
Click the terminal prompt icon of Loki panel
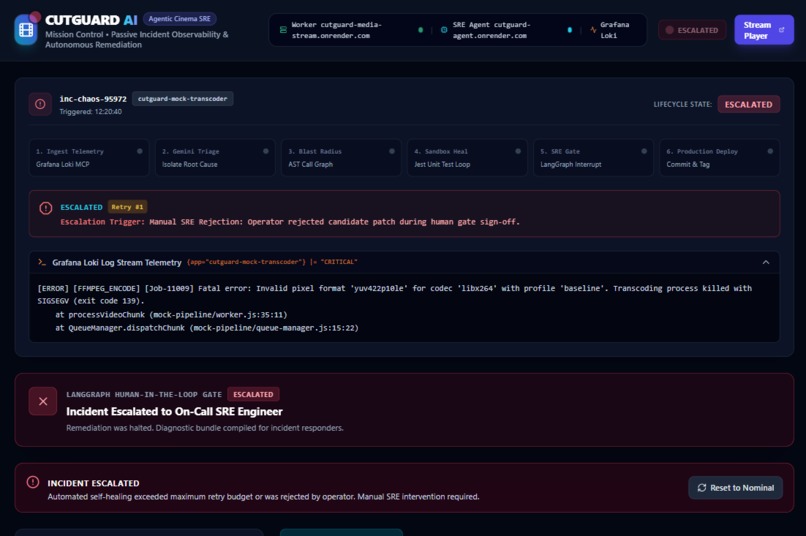[x=42, y=262]
